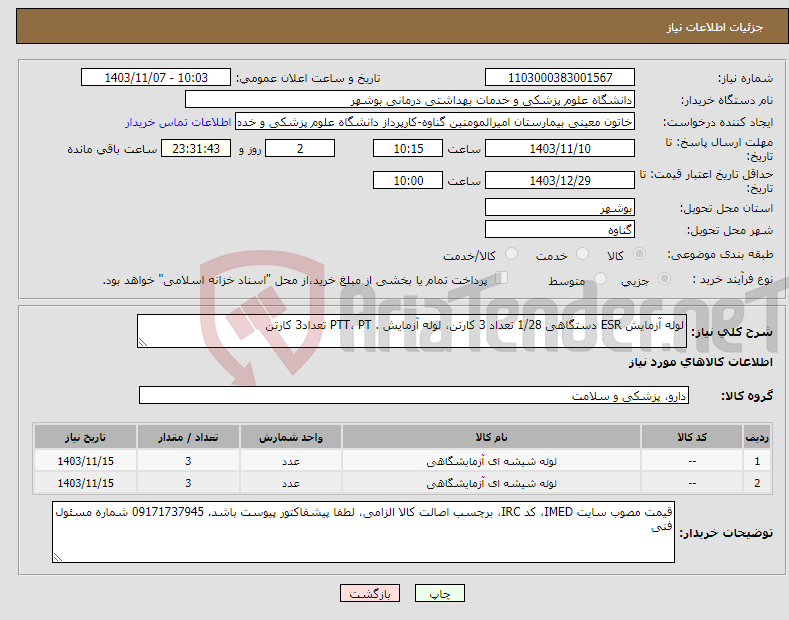
Task: Open اطلاعات تماس خریدار link
Action: [x=178, y=122]
